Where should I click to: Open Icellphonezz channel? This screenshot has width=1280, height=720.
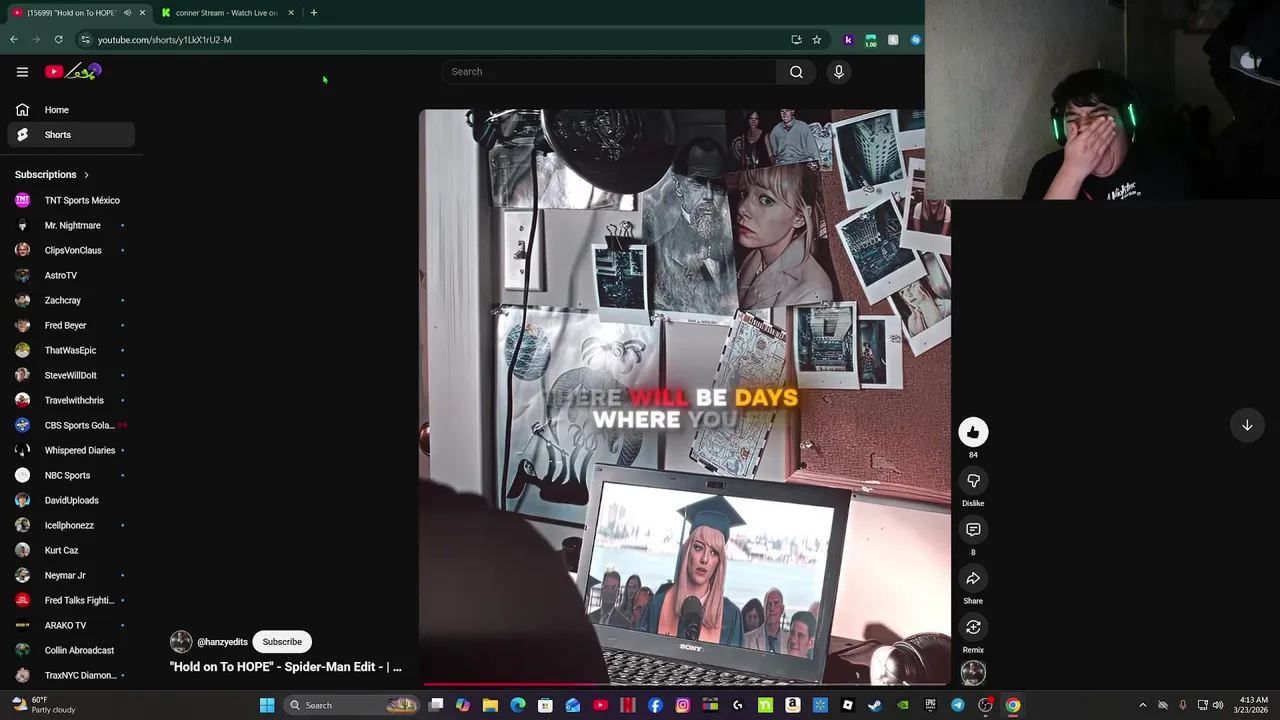coord(70,525)
